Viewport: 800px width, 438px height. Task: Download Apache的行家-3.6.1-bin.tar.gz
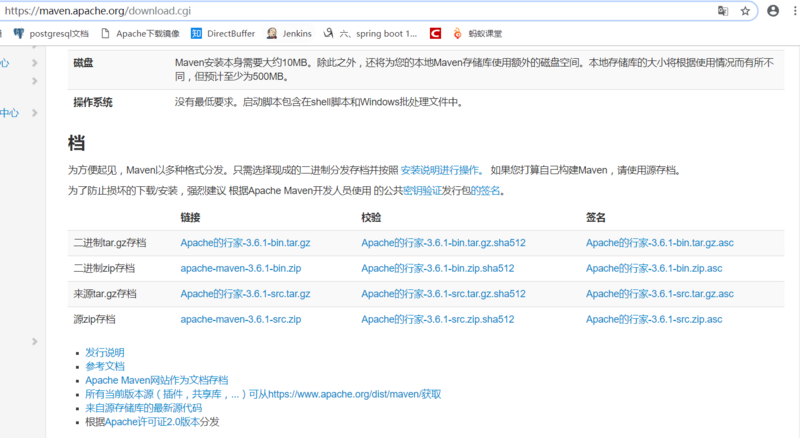click(245, 243)
